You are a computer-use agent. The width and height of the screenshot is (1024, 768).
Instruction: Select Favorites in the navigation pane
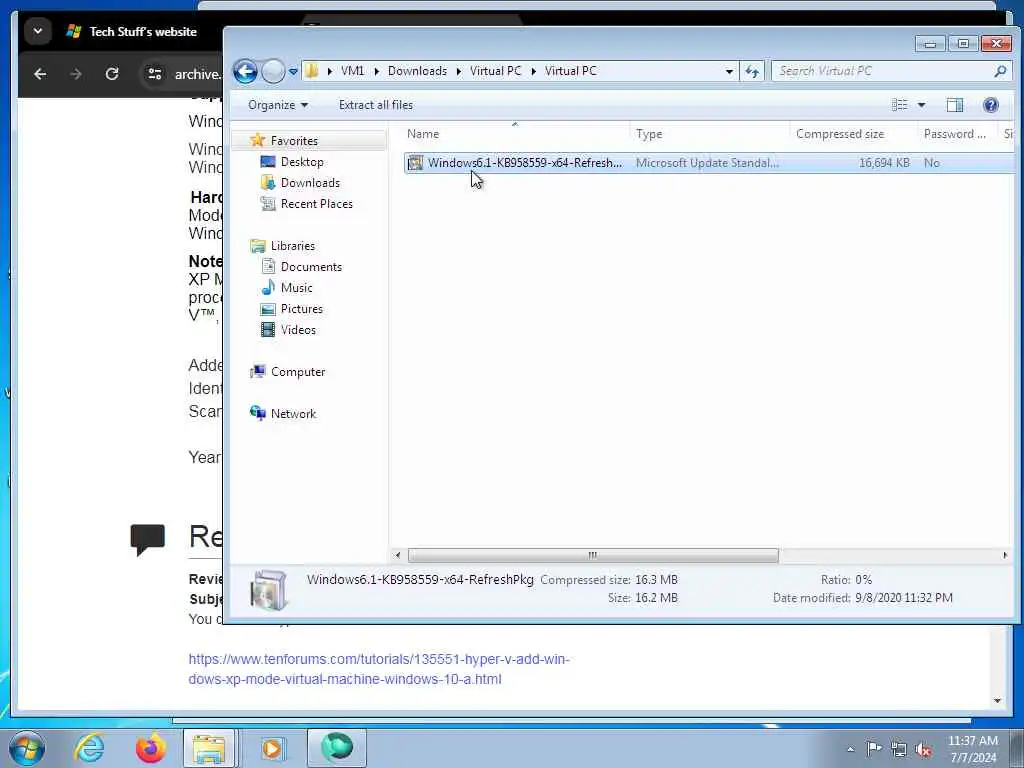point(294,140)
